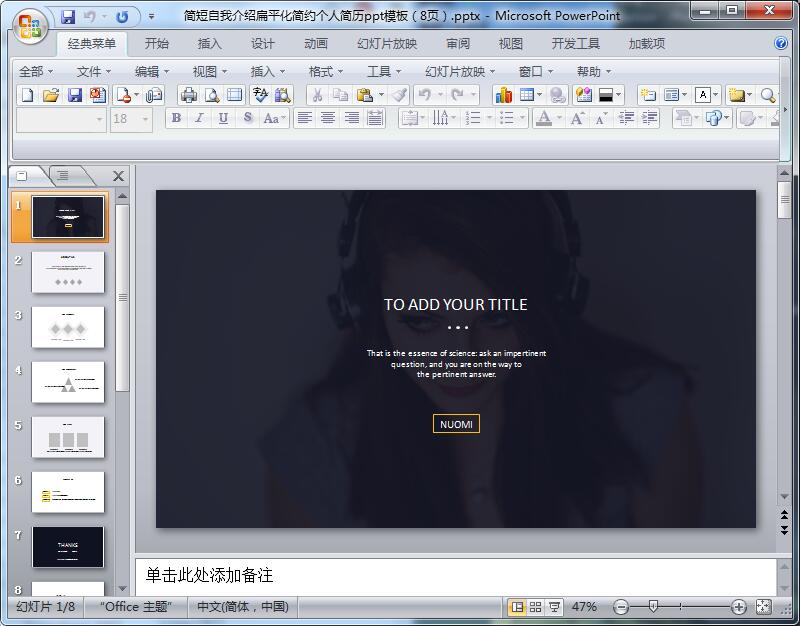Insert a table
Image resolution: width=800 pixels, height=626 pixels.
coord(526,95)
